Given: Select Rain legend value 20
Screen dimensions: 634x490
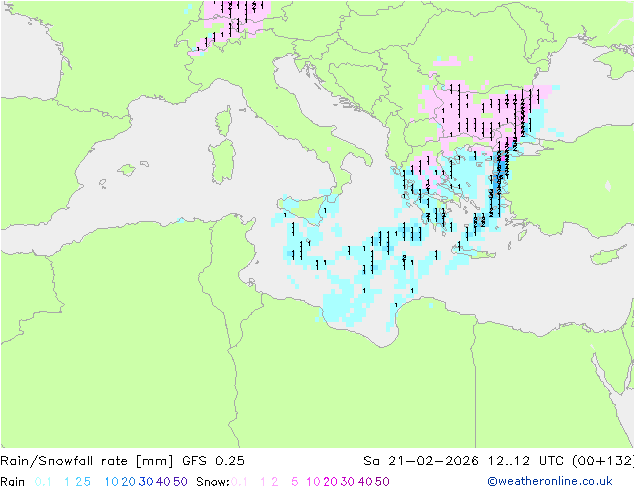Looking at the screenshot, I should [129, 482].
